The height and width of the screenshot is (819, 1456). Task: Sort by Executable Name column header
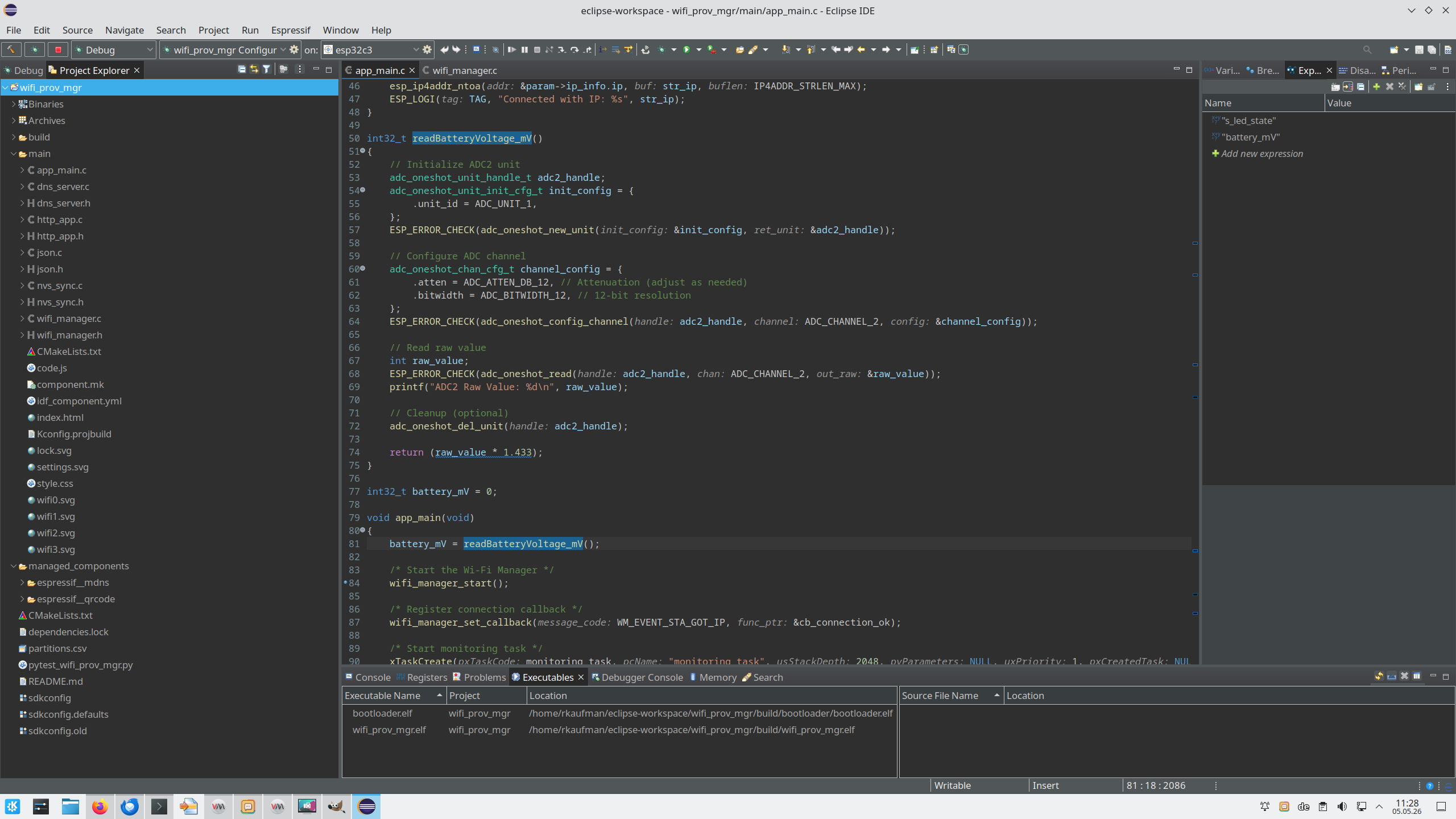point(394,696)
